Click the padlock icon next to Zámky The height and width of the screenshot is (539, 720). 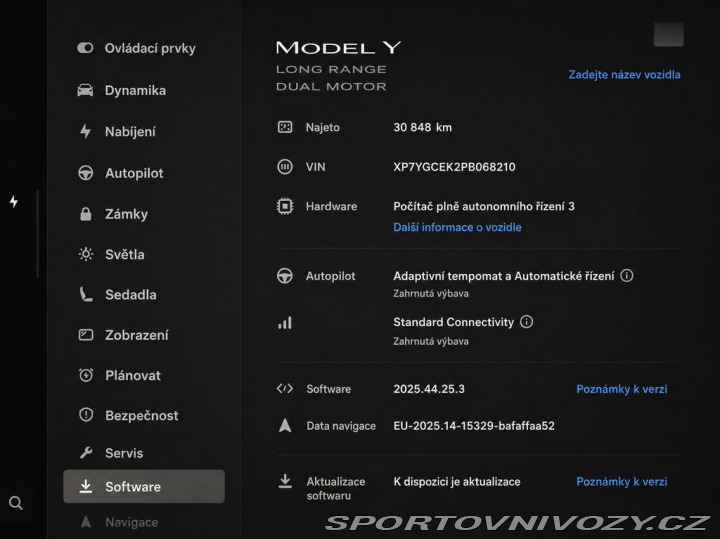click(85, 214)
